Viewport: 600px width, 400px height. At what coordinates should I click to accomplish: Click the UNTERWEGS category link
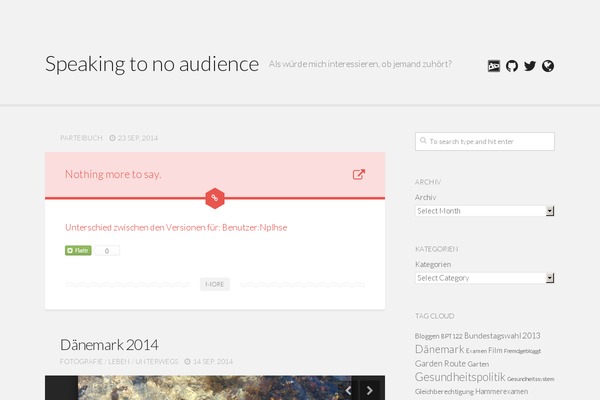157,361
